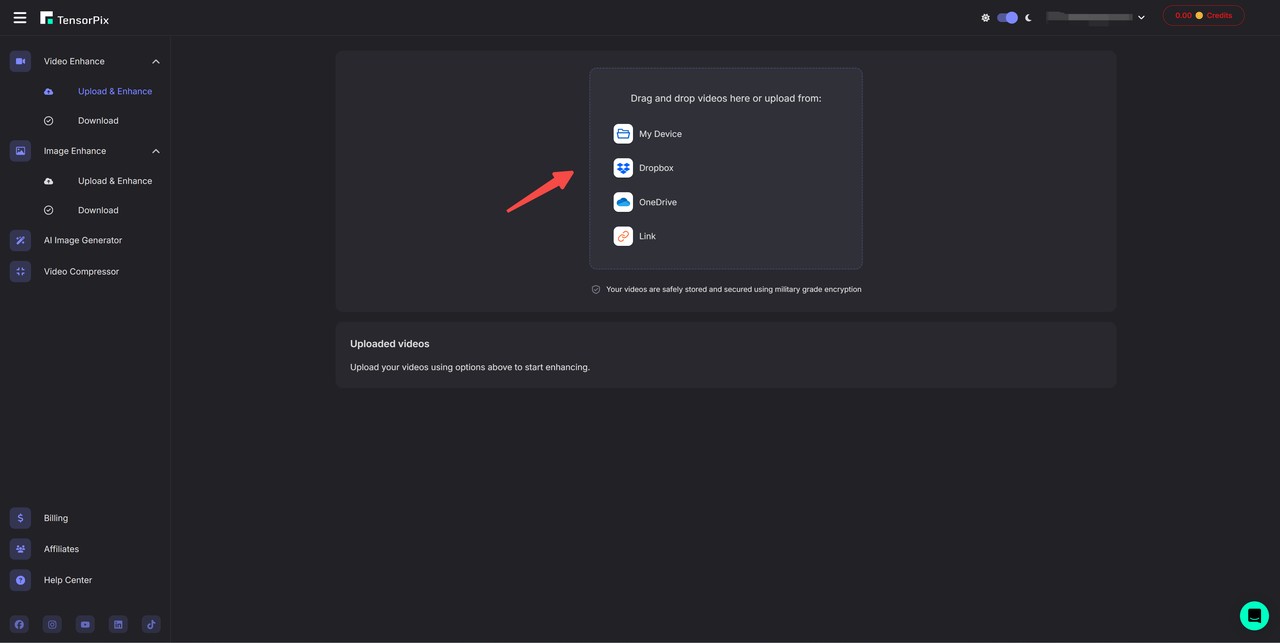The image size is (1280, 643).
Task: Open Upload & Enhance under Video Enhance
Action: (114, 92)
